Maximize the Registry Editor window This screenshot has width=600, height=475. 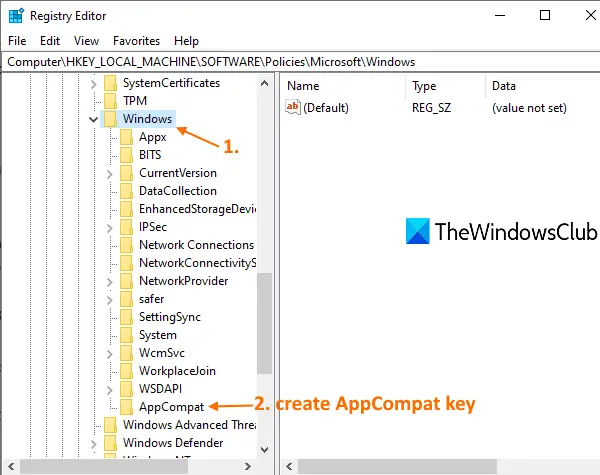click(x=545, y=15)
